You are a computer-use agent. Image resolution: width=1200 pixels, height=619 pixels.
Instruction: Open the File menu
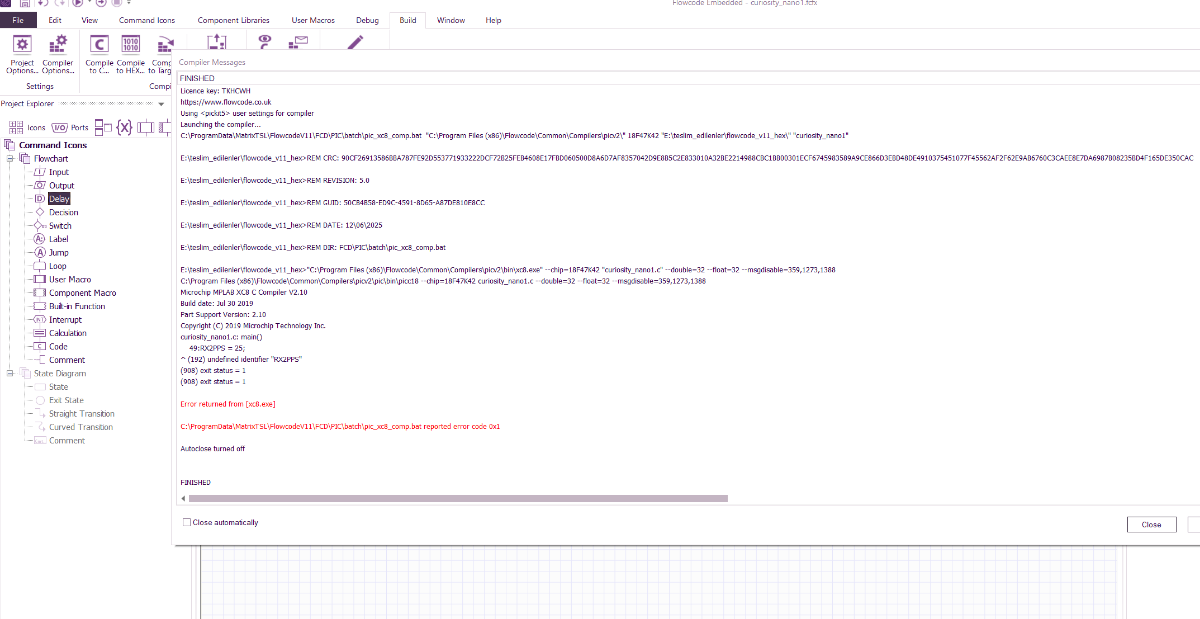tap(18, 20)
